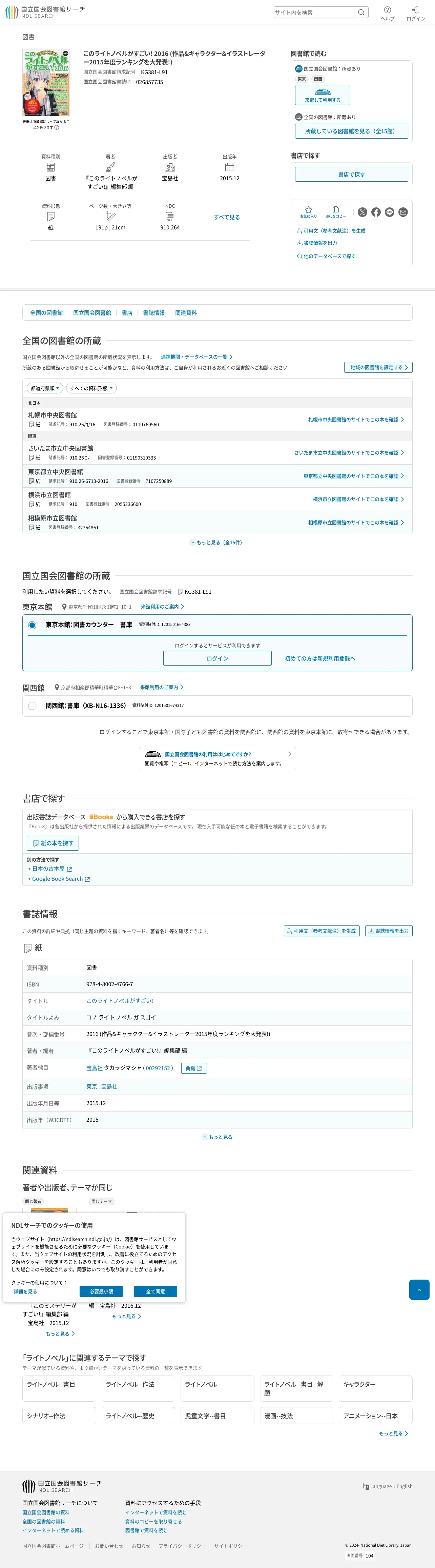Jump to 国立国会図書館 tab
The image size is (435, 1568).
point(92,313)
